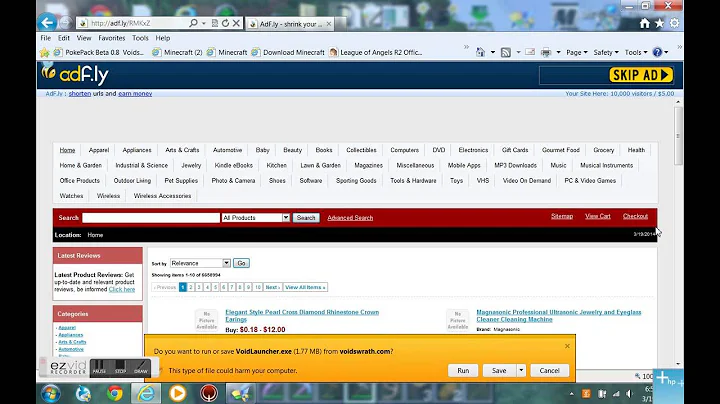Click the Next pagination link
The width and height of the screenshot is (720, 404).
272,287
